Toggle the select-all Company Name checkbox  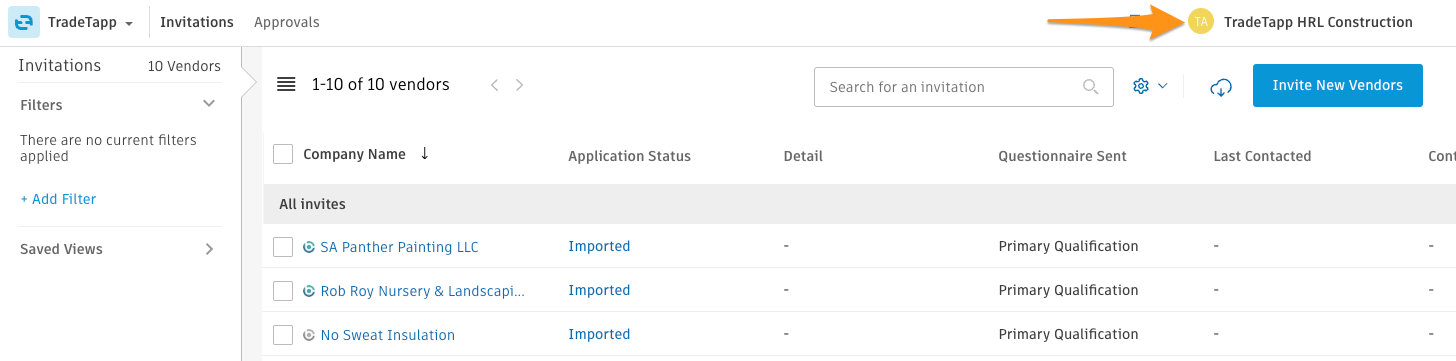[x=283, y=154]
